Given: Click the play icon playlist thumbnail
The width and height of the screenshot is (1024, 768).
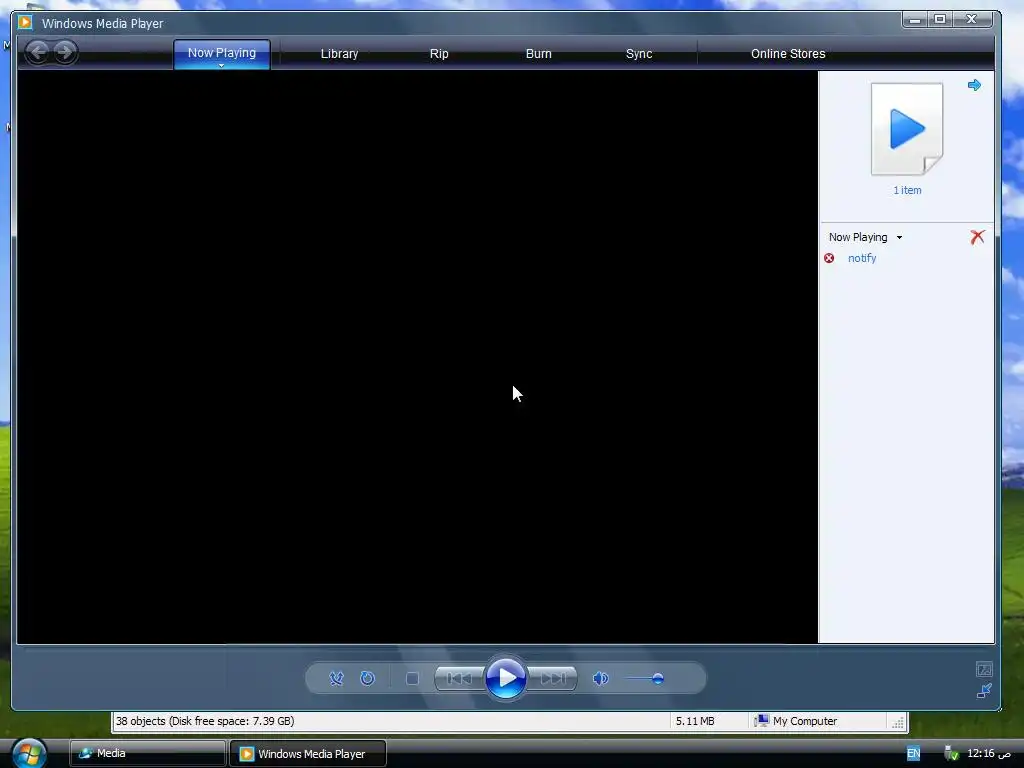Looking at the screenshot, I should (907, 129).
